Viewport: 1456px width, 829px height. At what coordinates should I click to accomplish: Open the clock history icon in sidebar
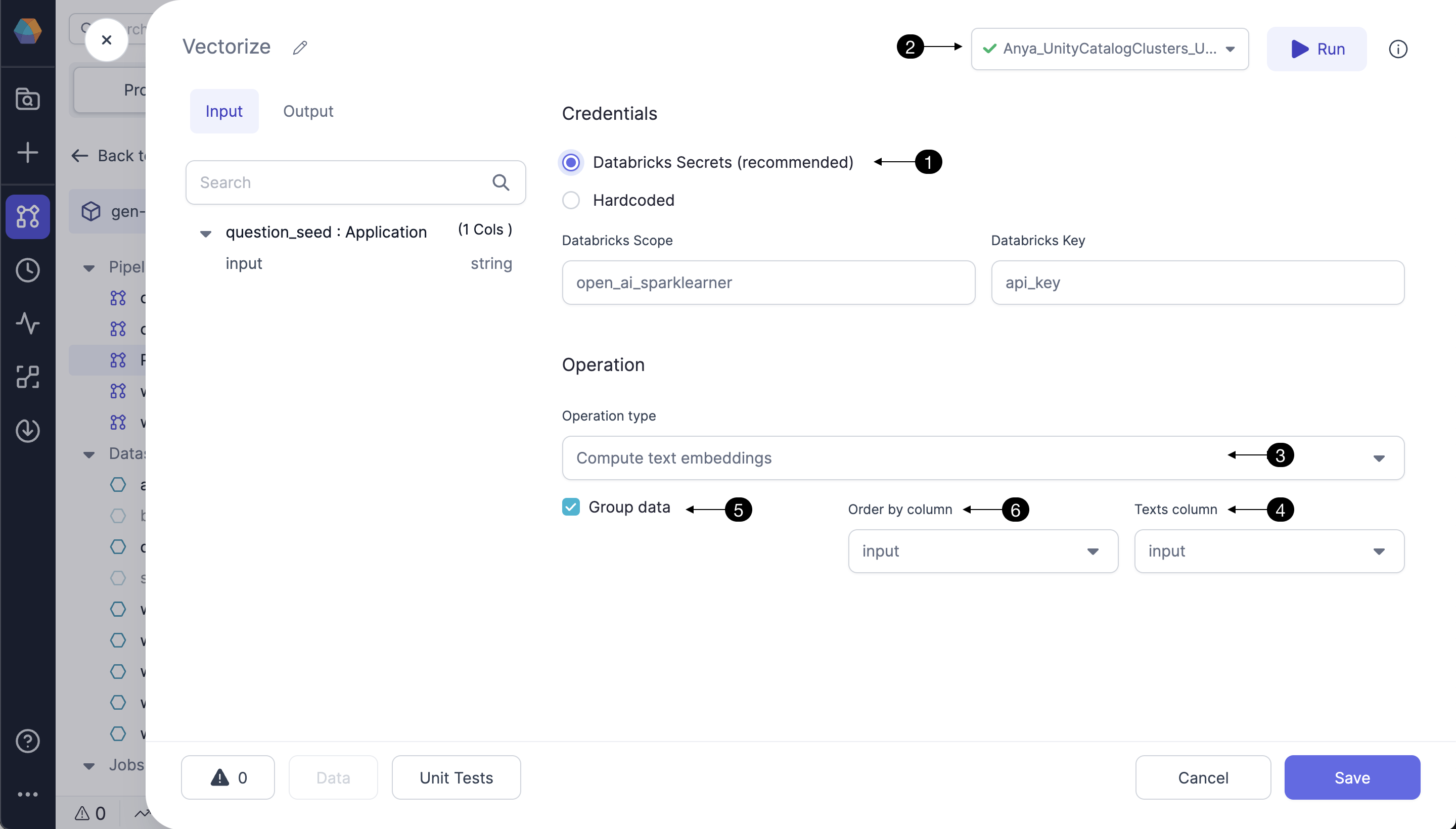click(27, 270)
